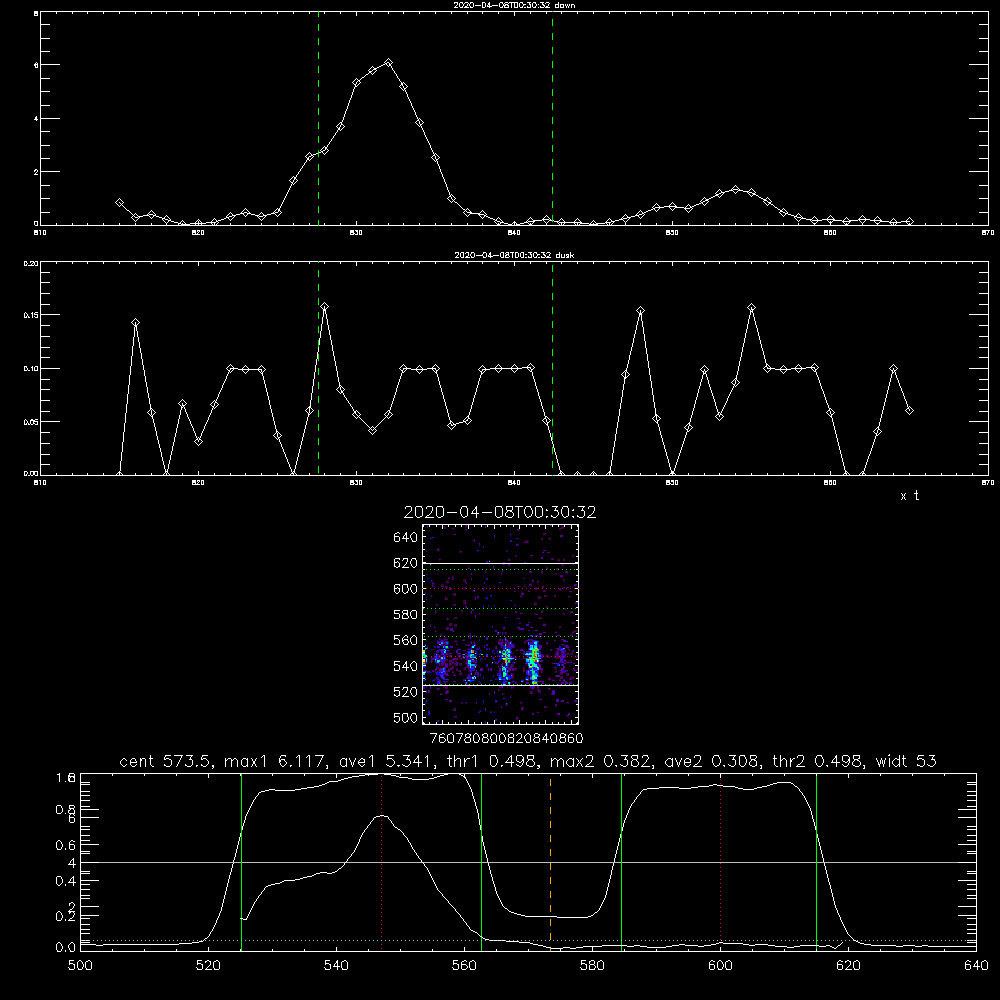The width and height of the screenshot is (1000, 1000).
Task: Select the 'thr1 0.498' value
Action: click(496, 761)
